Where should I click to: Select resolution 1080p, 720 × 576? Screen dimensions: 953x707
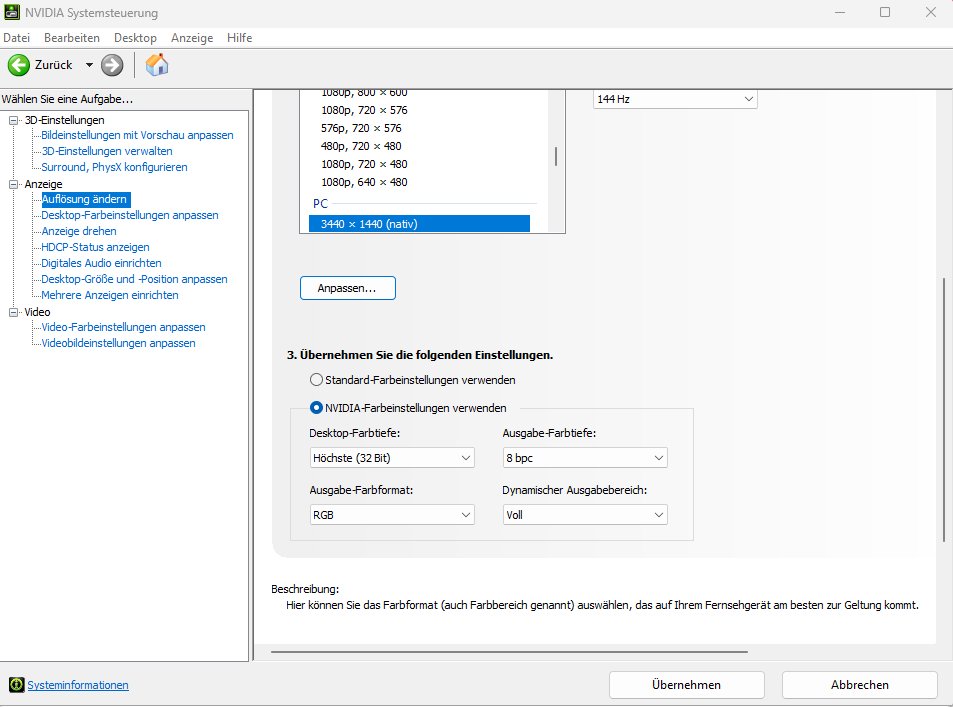(365, 110)
